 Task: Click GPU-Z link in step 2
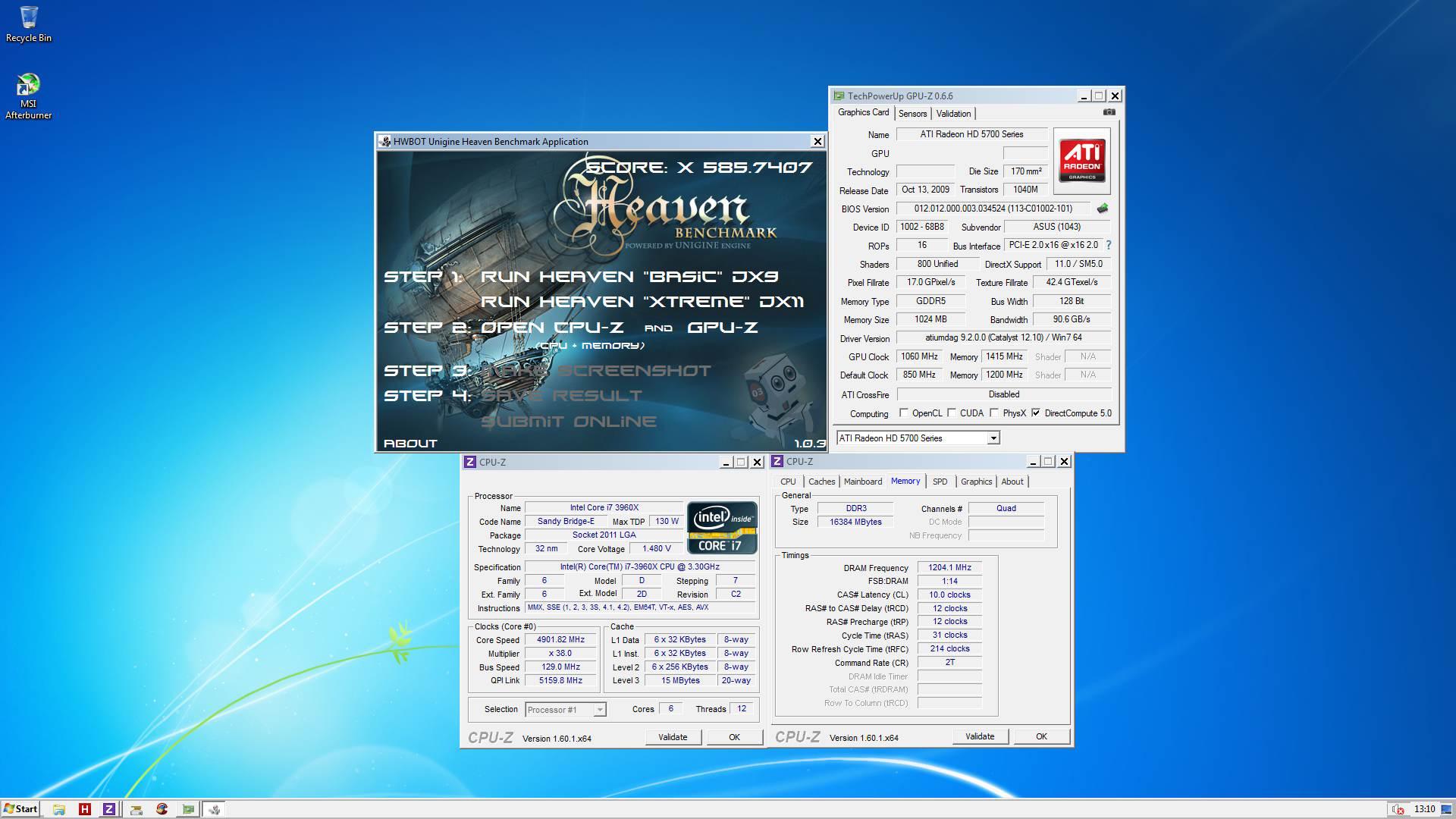723,328
